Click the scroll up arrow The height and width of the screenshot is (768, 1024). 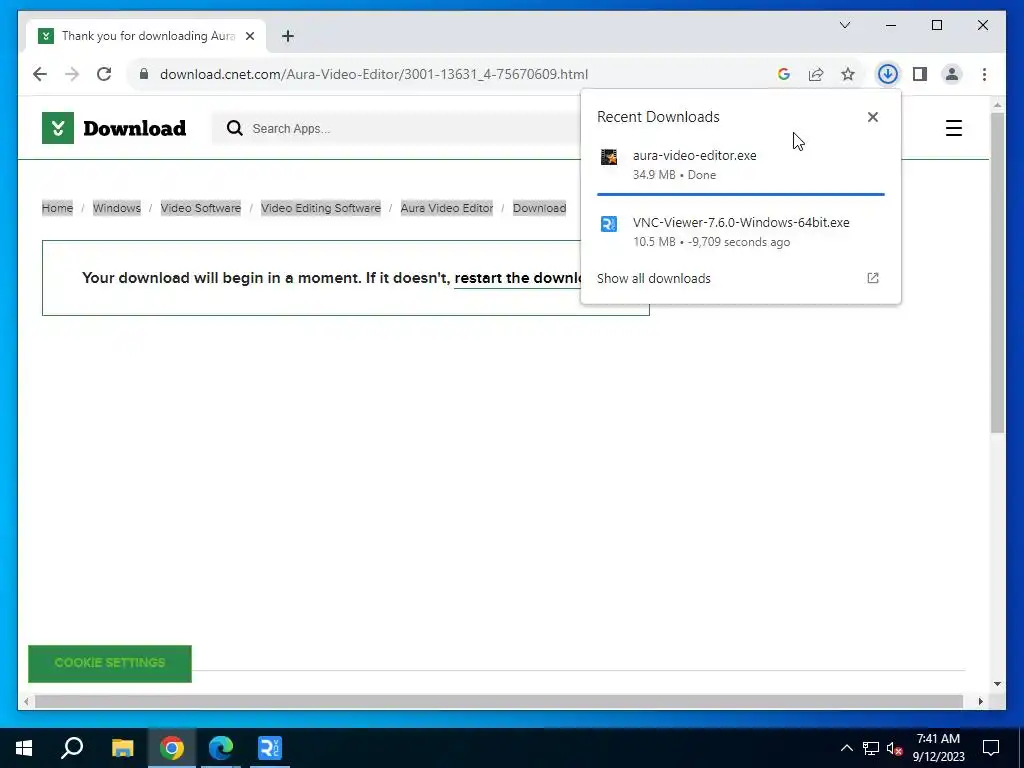tap(997, 104)
